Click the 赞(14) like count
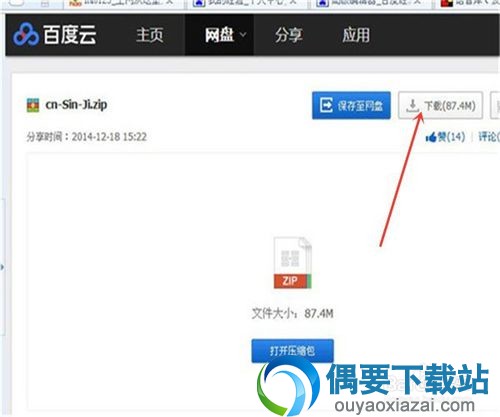This screenshot has width=500, height=417. (451, 137)
